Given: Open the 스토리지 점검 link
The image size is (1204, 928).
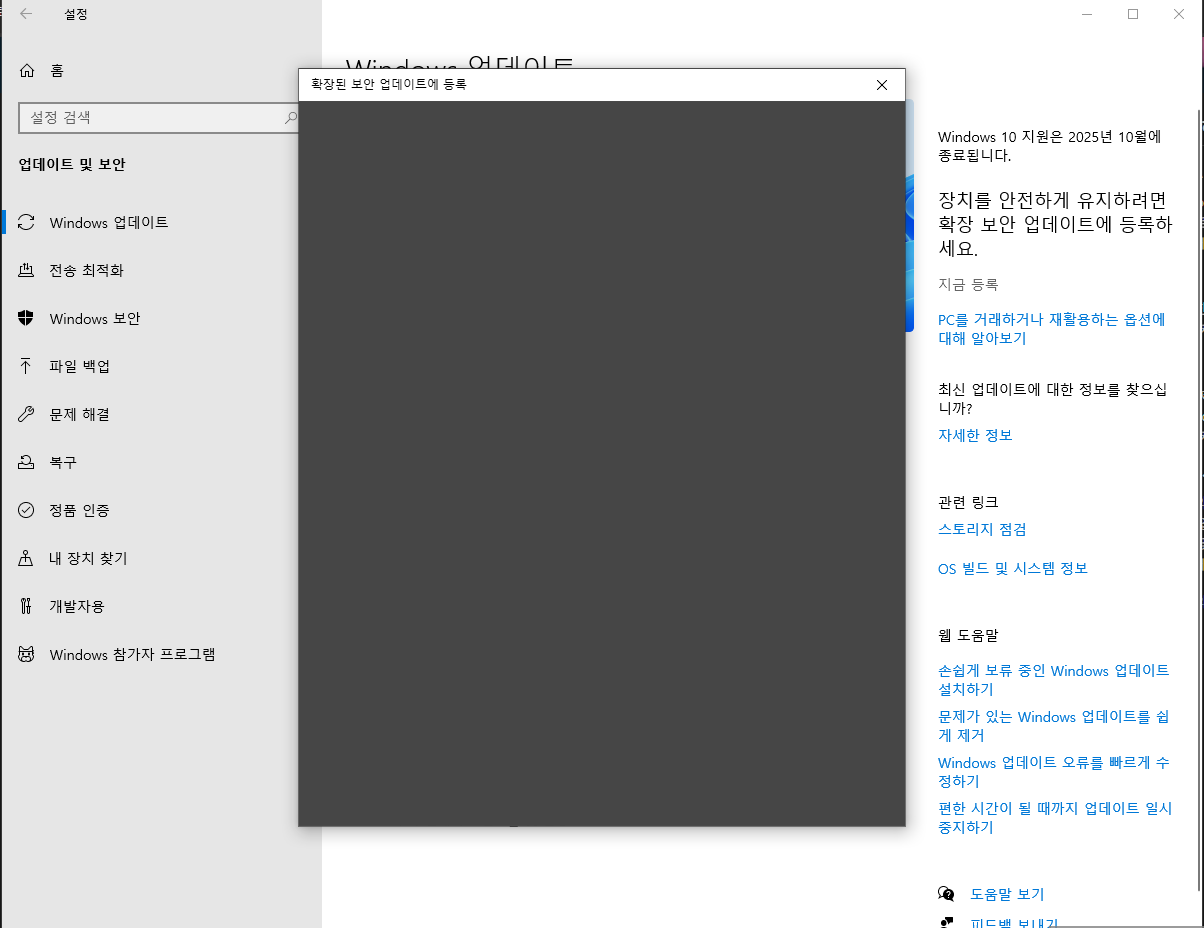Looking at the screenshot, I should tap(982, 529).
